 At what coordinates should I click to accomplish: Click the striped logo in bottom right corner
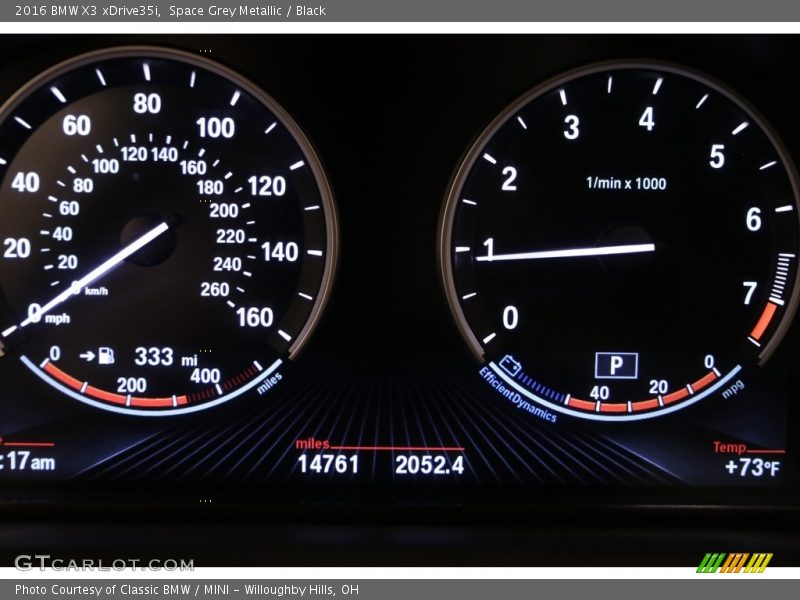point(734,562)
